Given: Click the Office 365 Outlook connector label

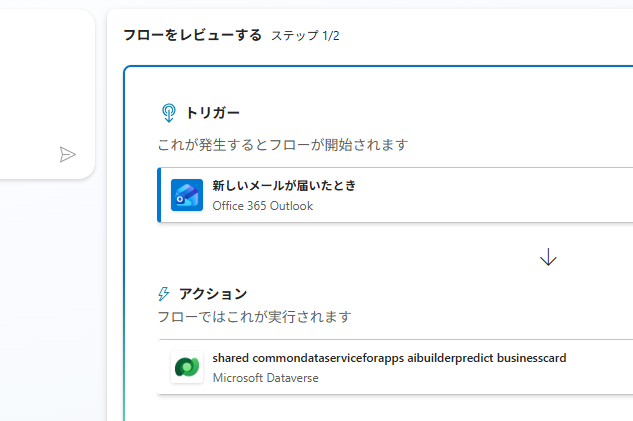Looking at the screenshot, I should pyautogui.click(x=262, y=206).
